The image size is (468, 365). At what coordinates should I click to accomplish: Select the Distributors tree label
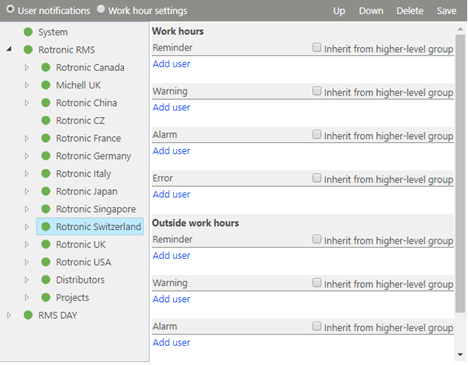(80, 280)
